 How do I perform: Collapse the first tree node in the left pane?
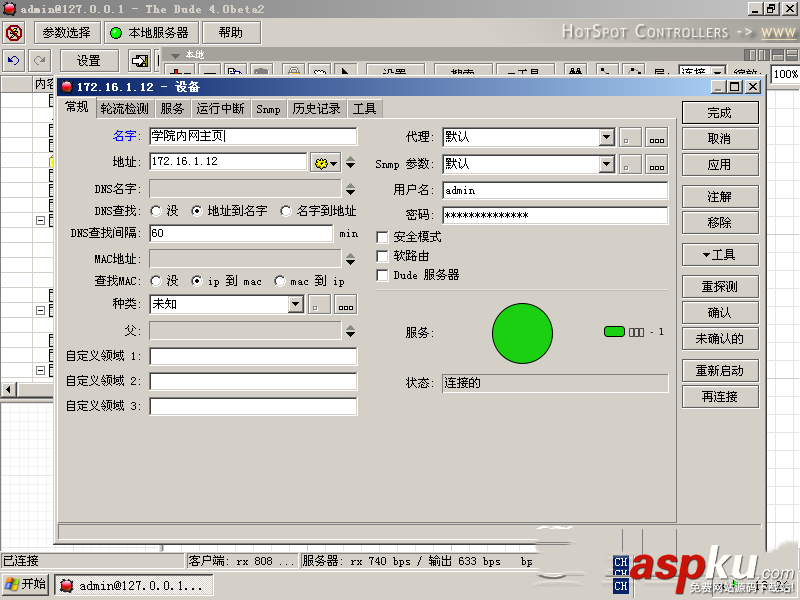coord(40,220)
